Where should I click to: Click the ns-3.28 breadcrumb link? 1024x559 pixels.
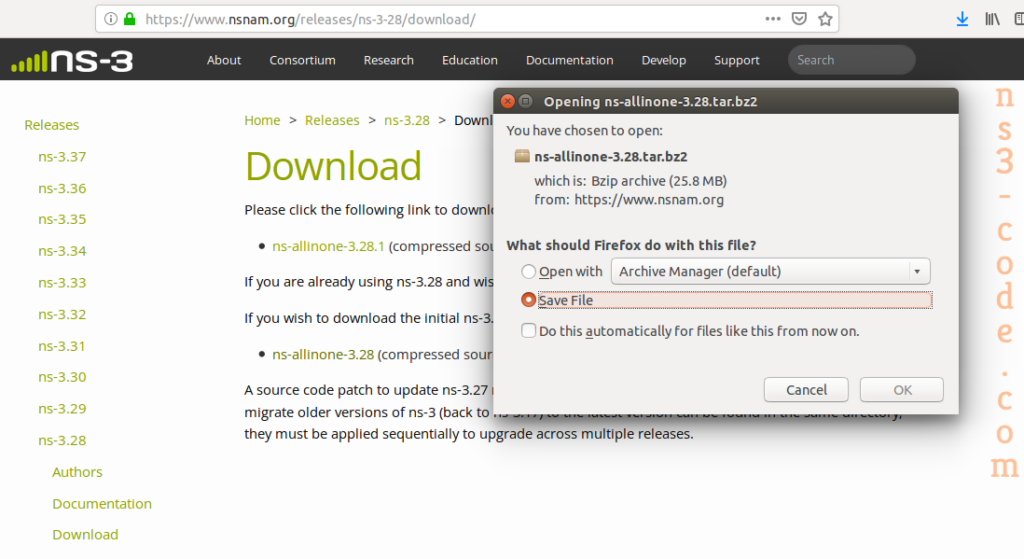[407, 120]
